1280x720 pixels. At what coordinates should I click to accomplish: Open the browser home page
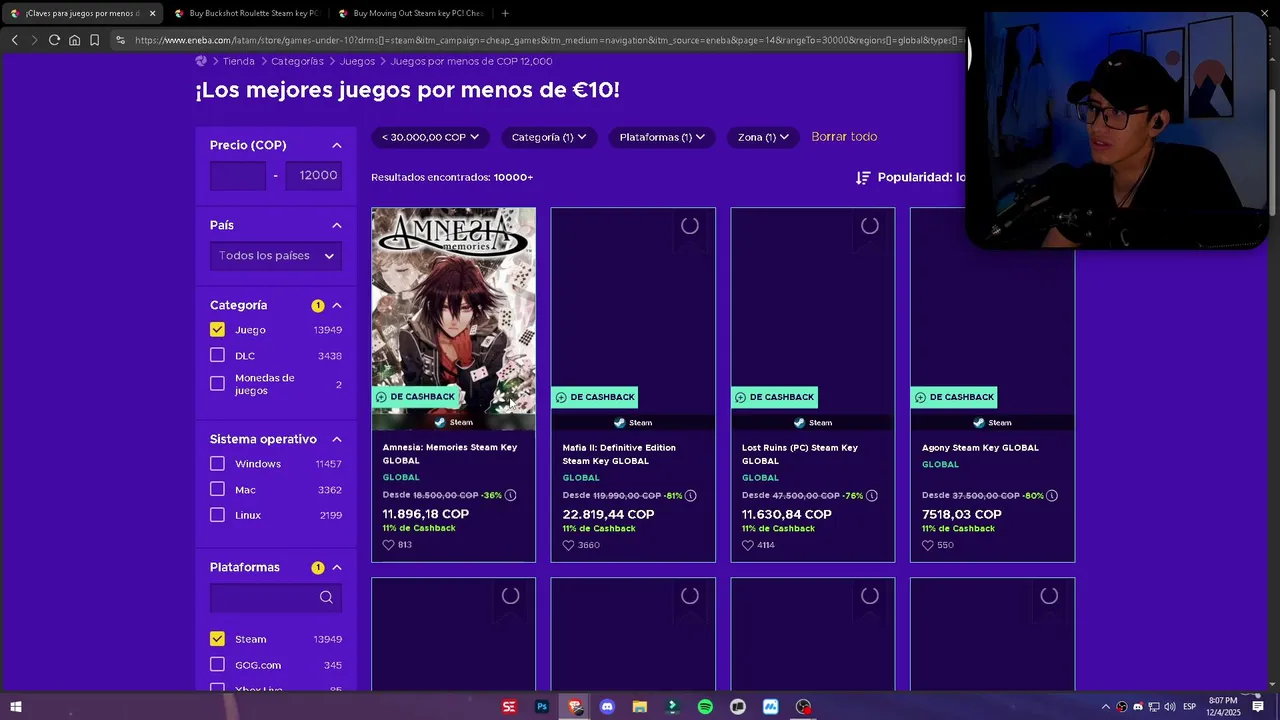pyautogui.click(x=74, y=40)
